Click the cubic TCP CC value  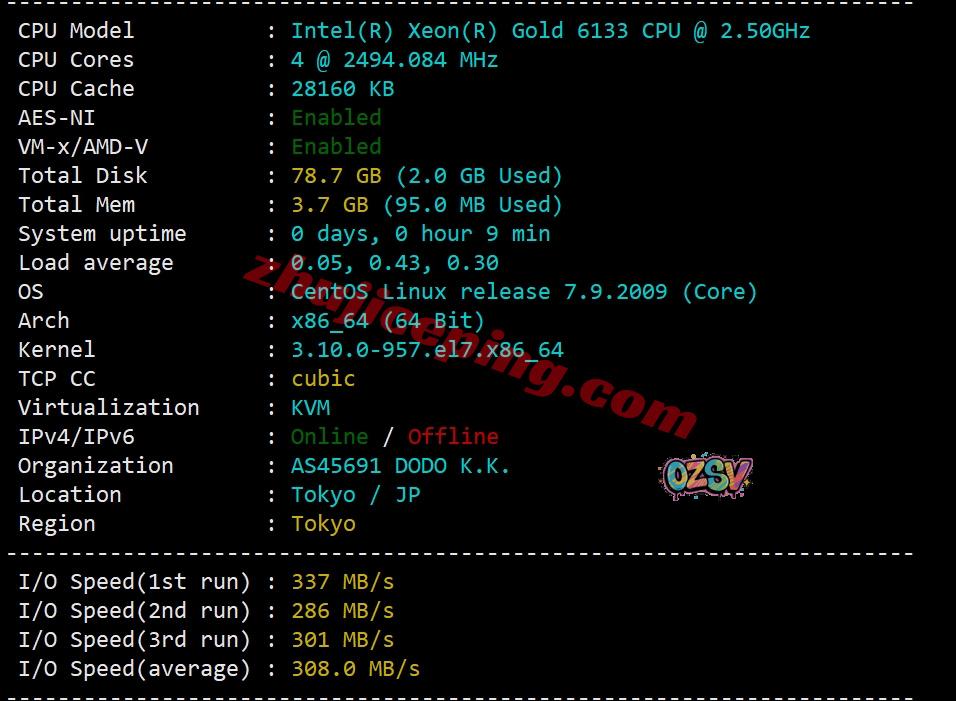click(x=323, y=379)
